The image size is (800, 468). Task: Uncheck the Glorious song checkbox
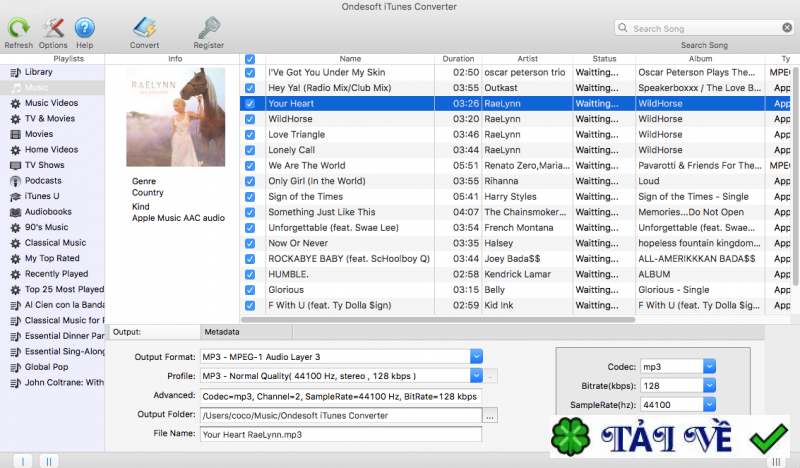[250, 290]
